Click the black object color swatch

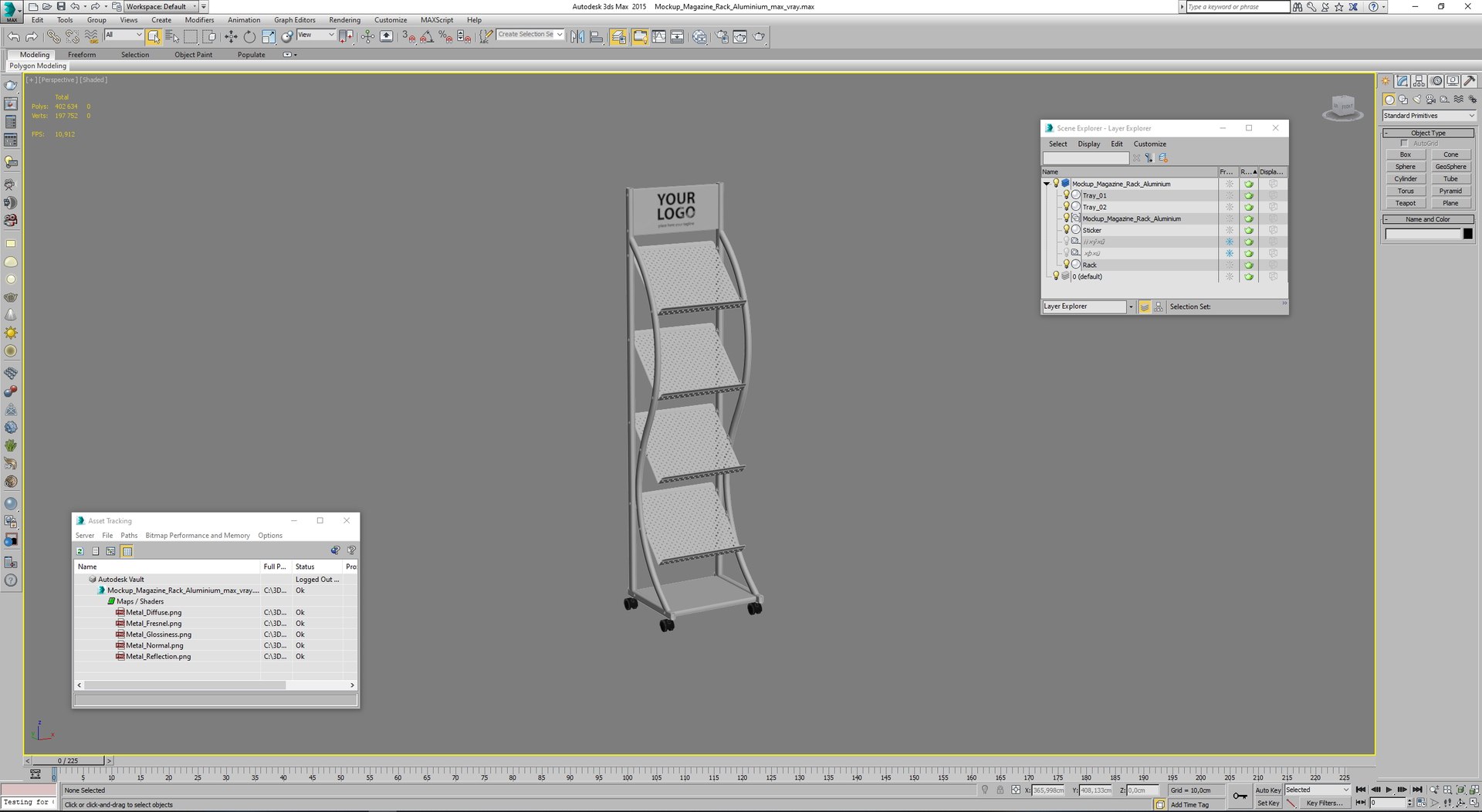click(x=1468, y=234)
